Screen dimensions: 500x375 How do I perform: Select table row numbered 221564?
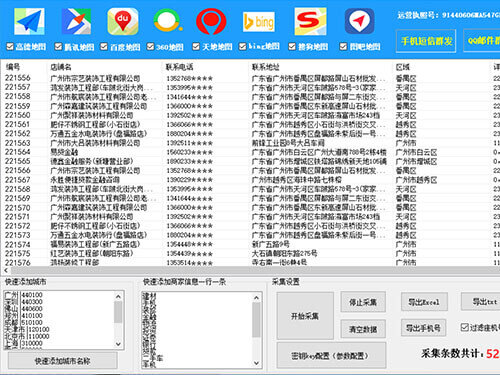click(250, 152)
